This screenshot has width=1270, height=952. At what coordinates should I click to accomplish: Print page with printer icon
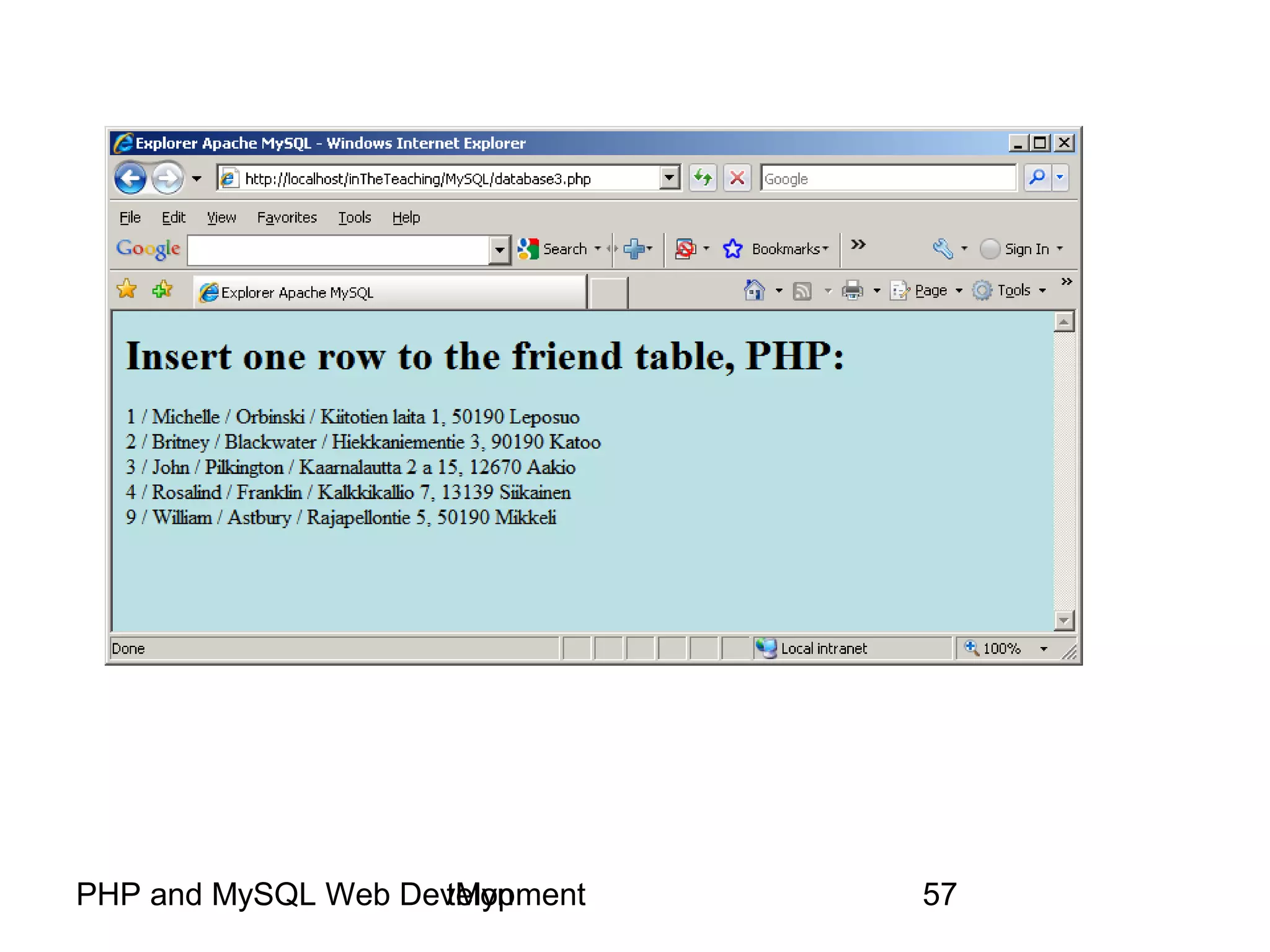(x=853, y=290)
